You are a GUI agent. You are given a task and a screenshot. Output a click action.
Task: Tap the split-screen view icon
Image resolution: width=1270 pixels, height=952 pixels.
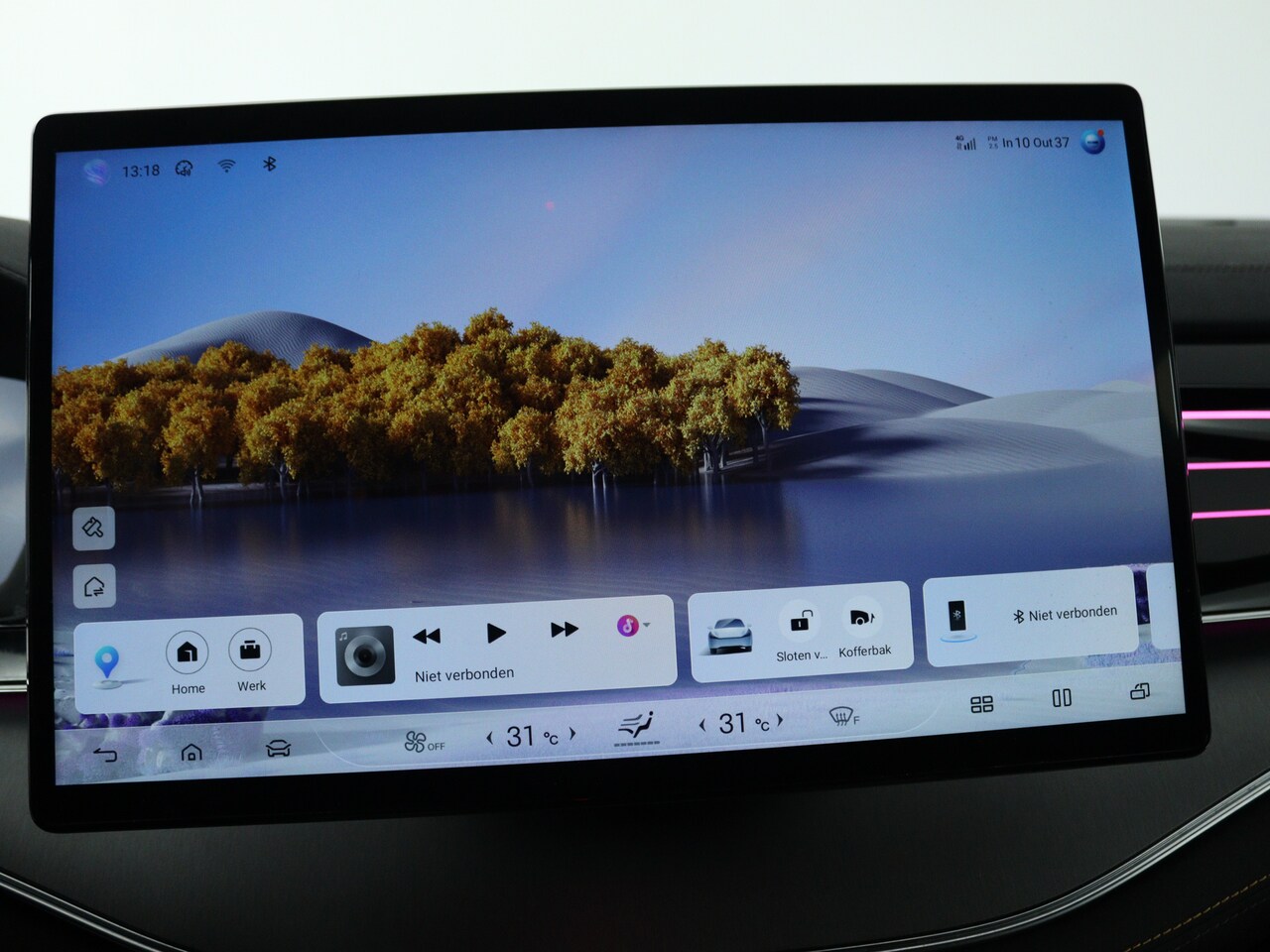1062,698
